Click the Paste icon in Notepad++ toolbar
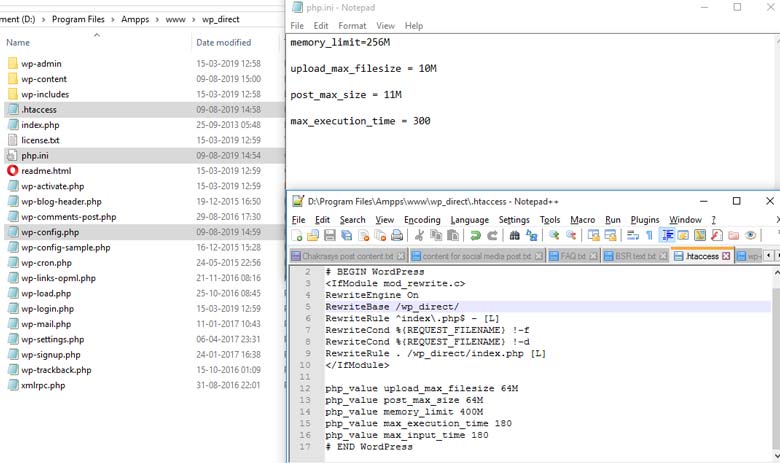The width and height of the screenshot is (780, 463). 453,235
